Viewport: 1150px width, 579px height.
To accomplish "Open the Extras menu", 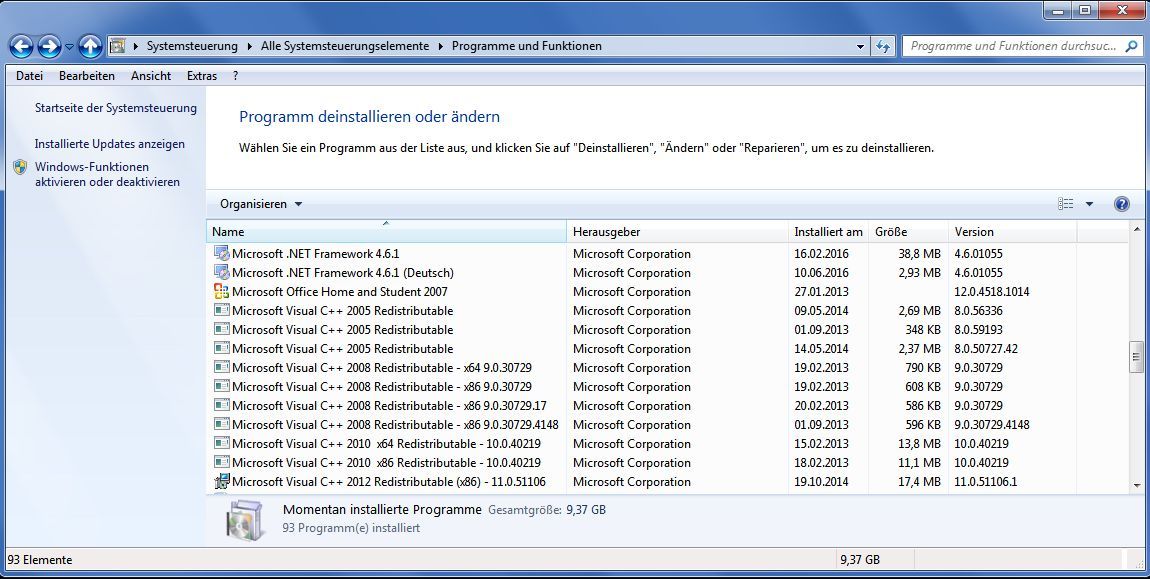I will [201, 76].
